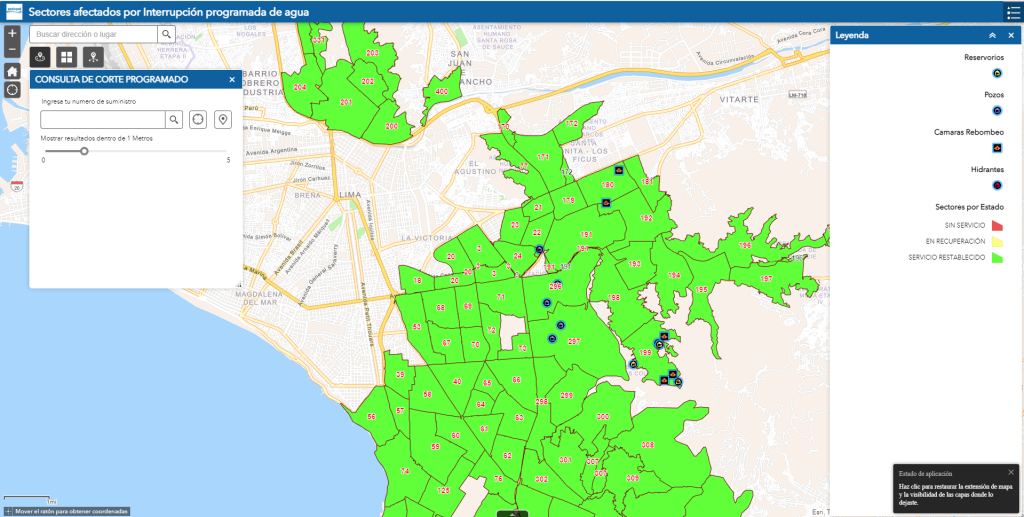Close the Consulta de Corte Programado panel
The width and height of the screenshot is (1024, 517).
pyautogui.click(x=232, y=79)
